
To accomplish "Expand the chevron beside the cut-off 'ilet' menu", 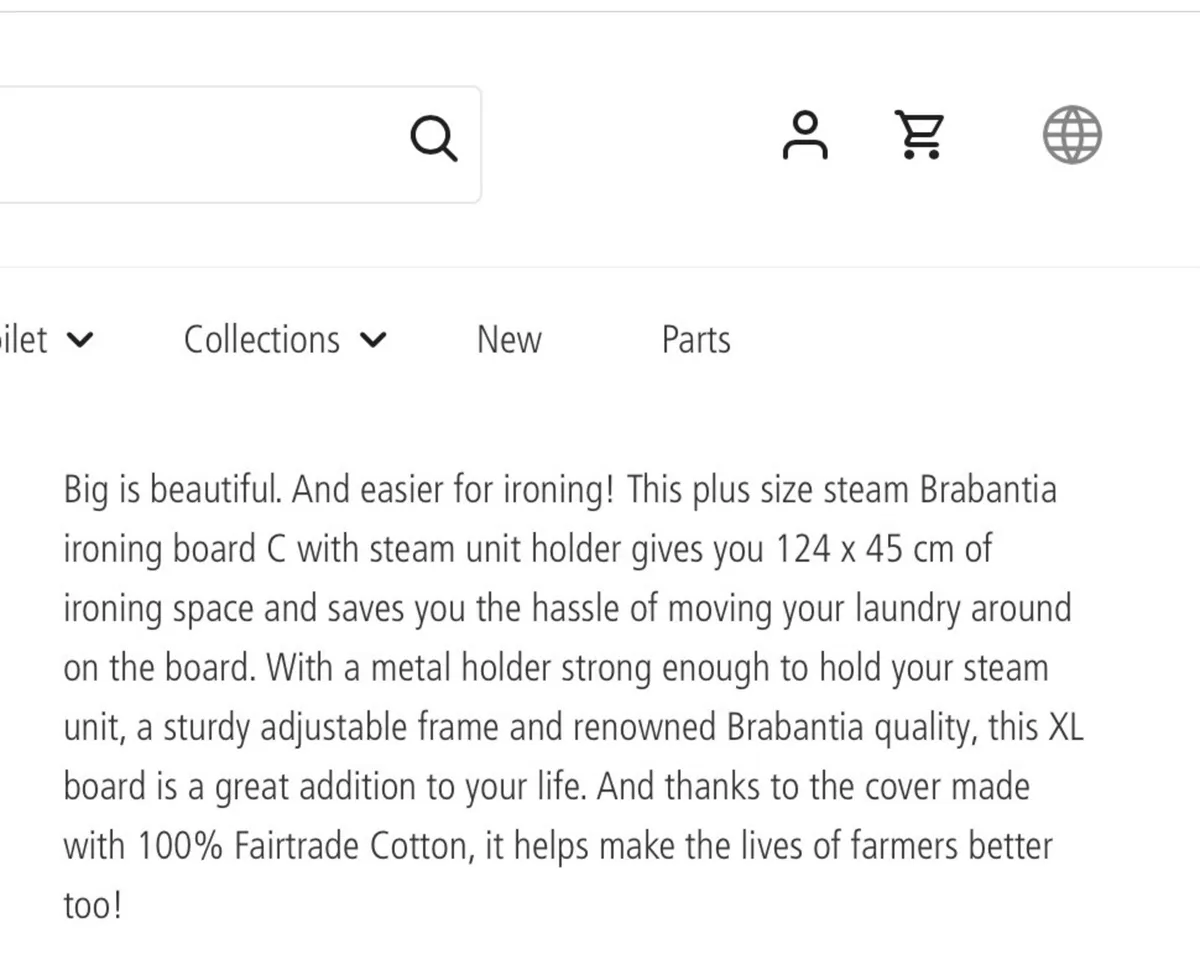I will click(79, 341).
